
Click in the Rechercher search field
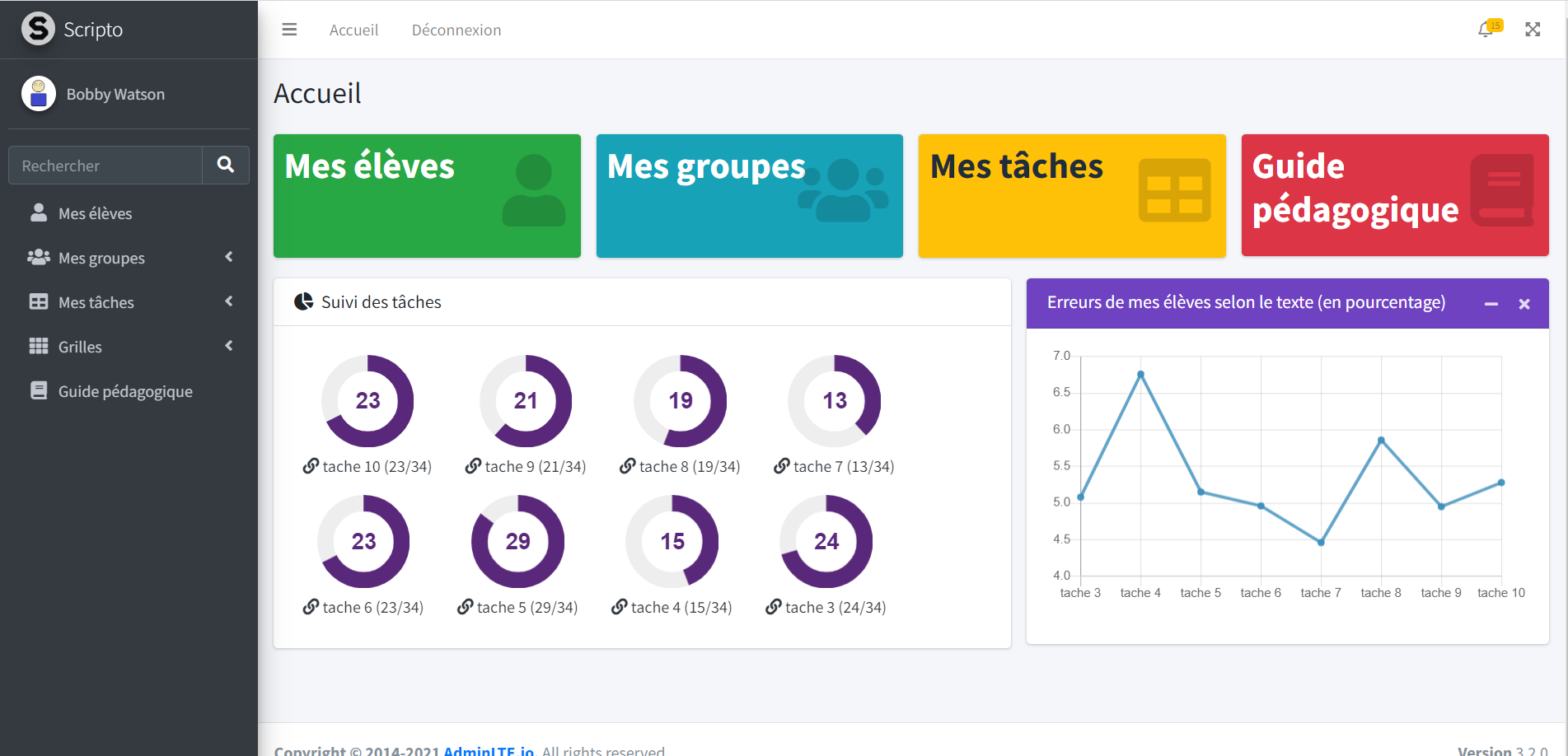[x=105, y=166]
